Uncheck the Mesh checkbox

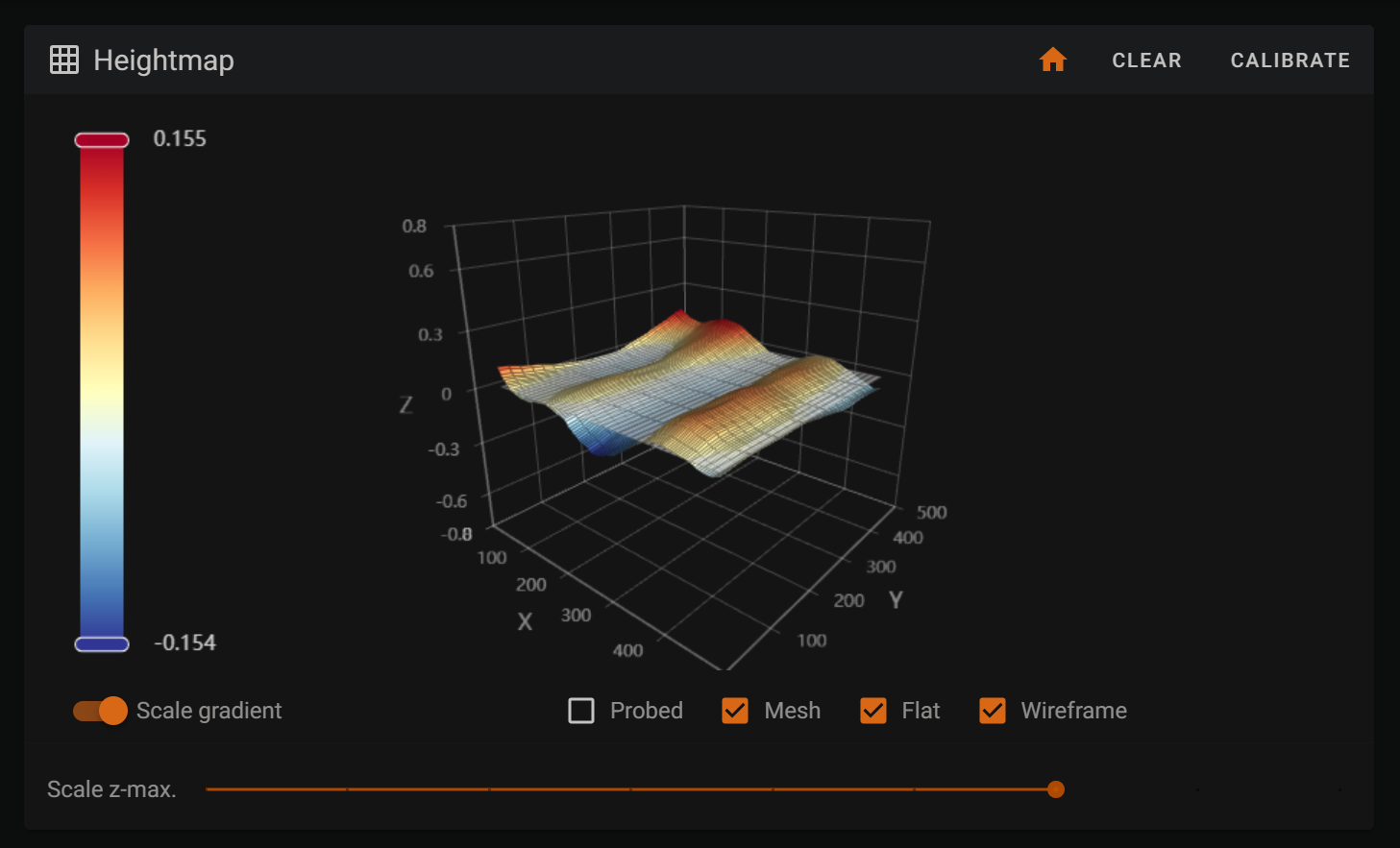pos(735,711)
